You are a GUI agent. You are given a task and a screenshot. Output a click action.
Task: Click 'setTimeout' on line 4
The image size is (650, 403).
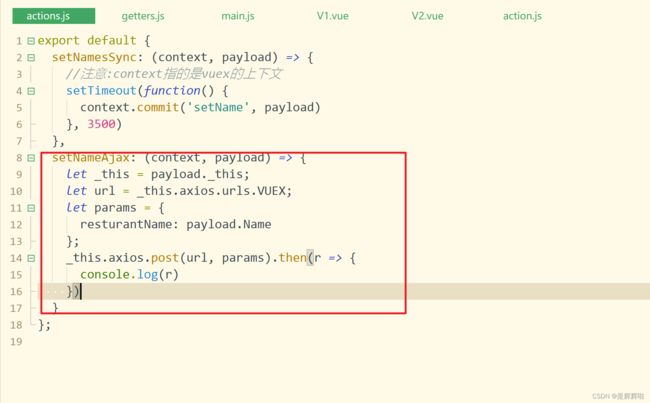click(x=101, y=90)
